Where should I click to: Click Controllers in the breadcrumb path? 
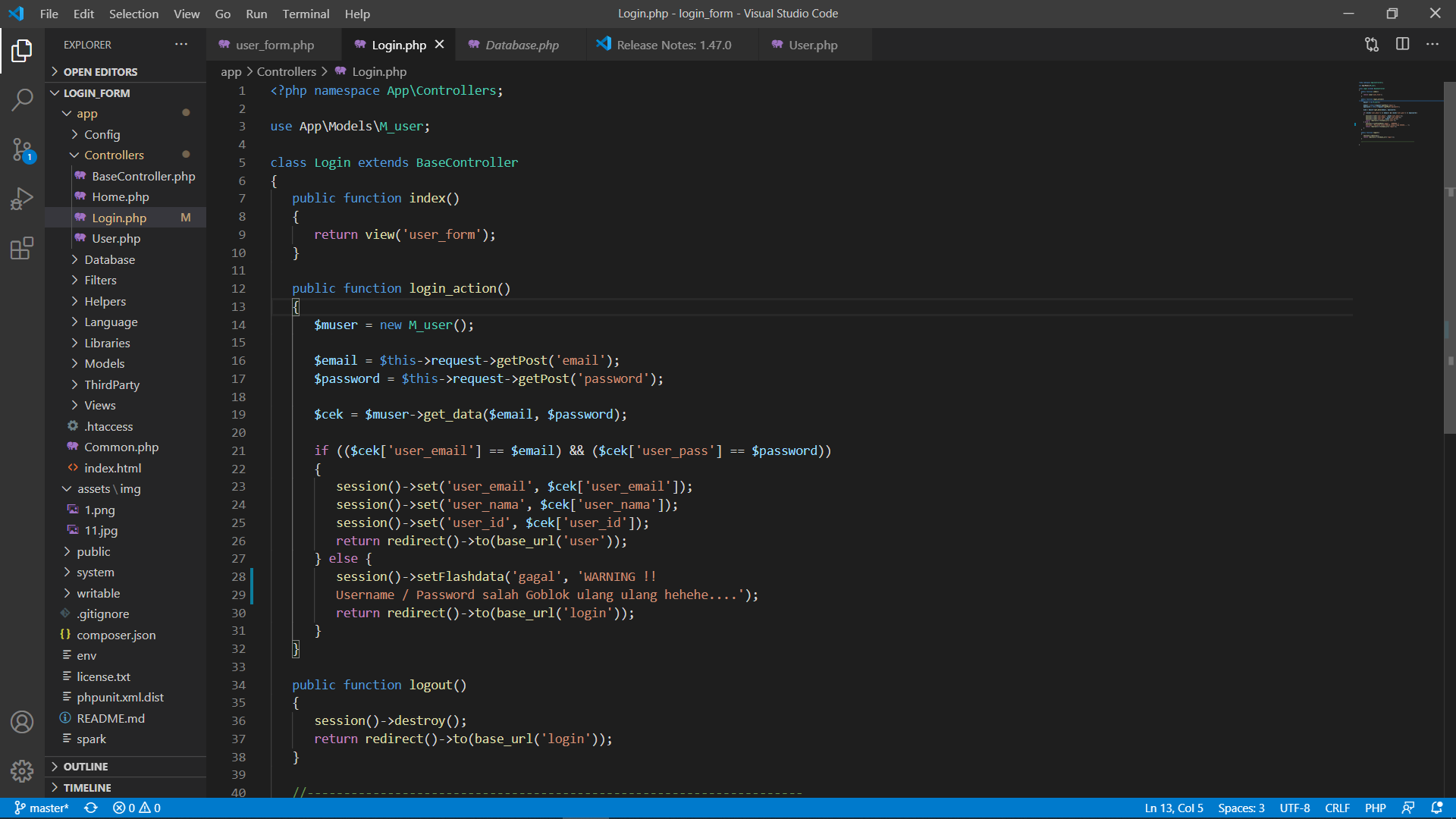pos(286,71)
